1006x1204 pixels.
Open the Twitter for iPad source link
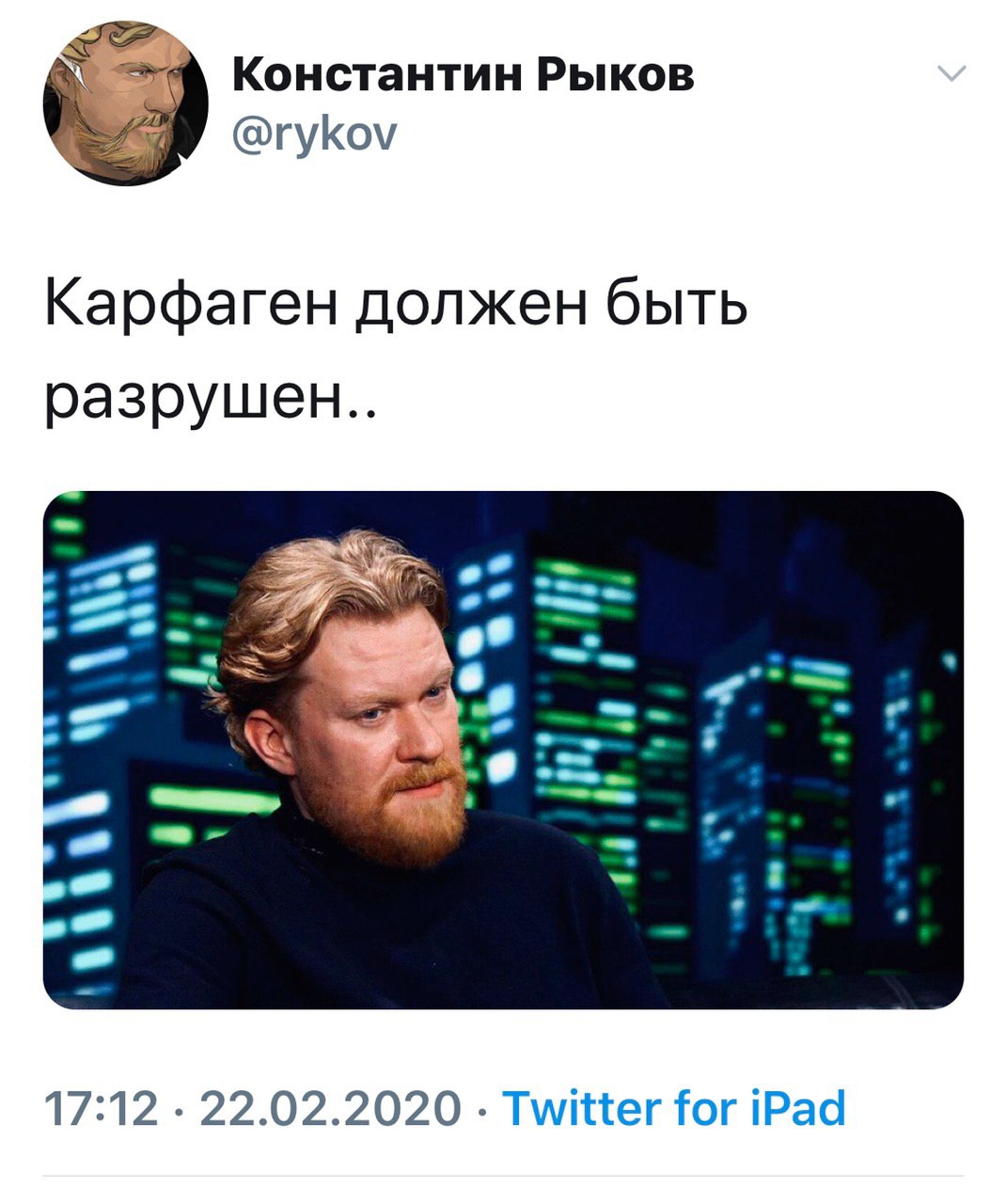(x=674, y=1108)
